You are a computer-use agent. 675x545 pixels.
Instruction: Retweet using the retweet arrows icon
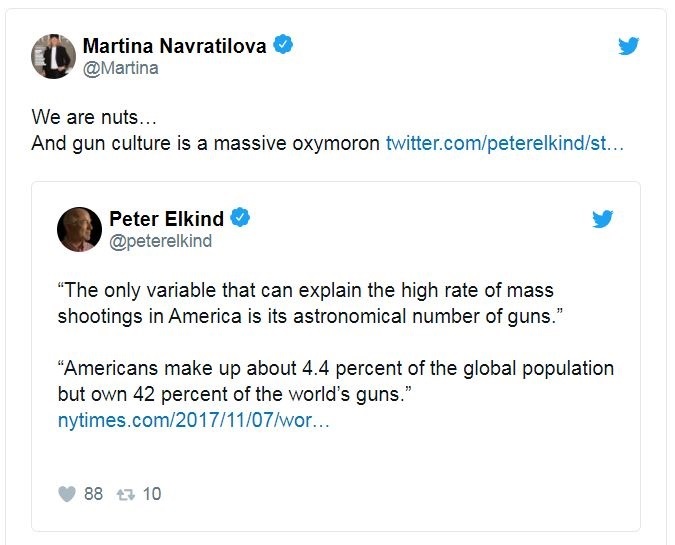click(126, 494)
